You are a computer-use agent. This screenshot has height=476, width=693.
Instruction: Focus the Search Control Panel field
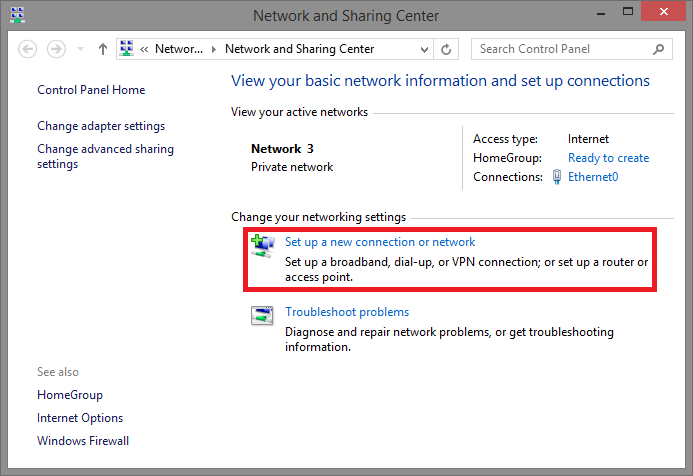point(560,49)
